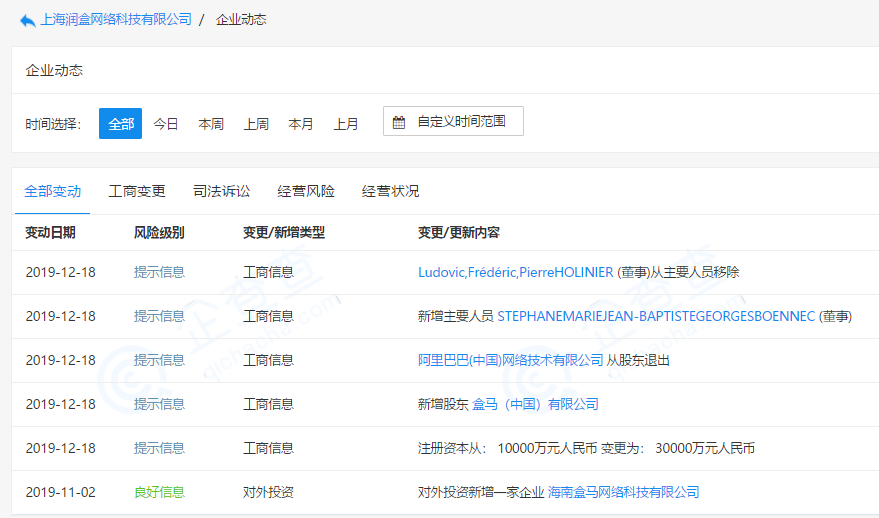
Task: Open 上海润盒网络科技有限公司 company link
Action: click(x=116, y=20)
